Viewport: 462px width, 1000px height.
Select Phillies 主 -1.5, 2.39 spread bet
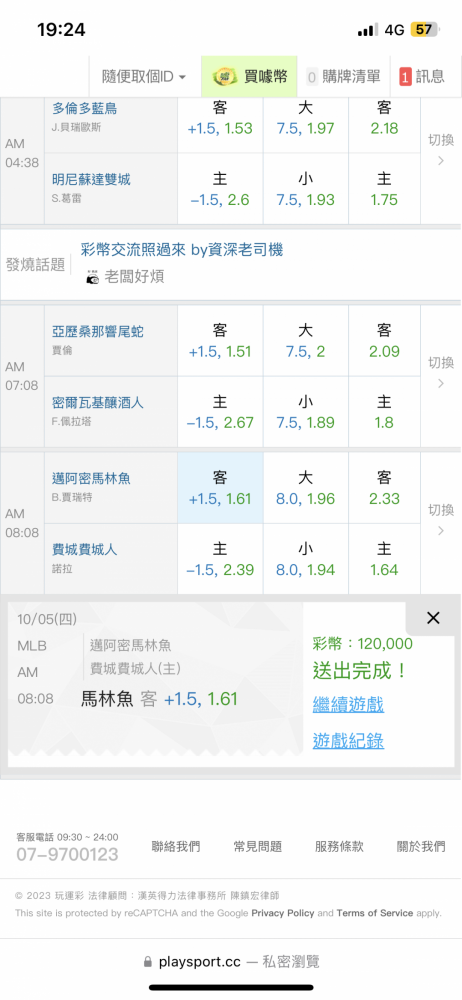point(220,559)
